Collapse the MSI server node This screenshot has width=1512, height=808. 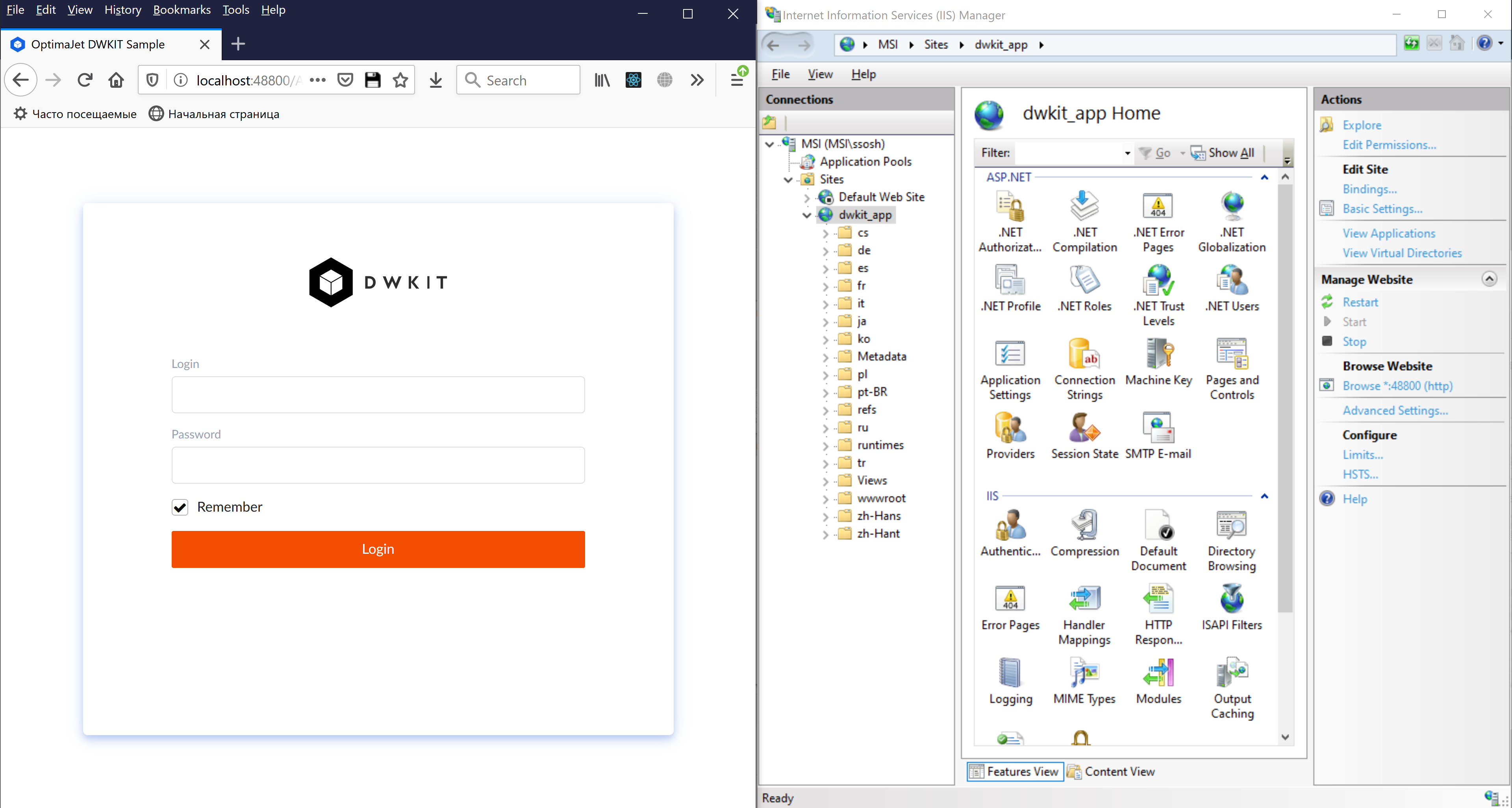pyautogui.click(x=769, y=144)
